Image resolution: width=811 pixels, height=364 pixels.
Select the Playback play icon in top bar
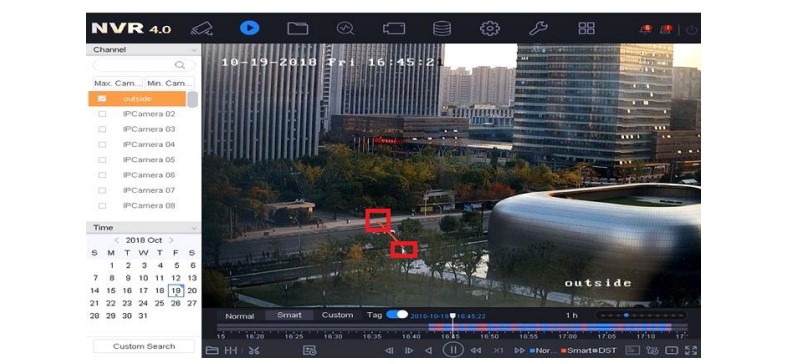pyautogui.click(x=249, y=28)
